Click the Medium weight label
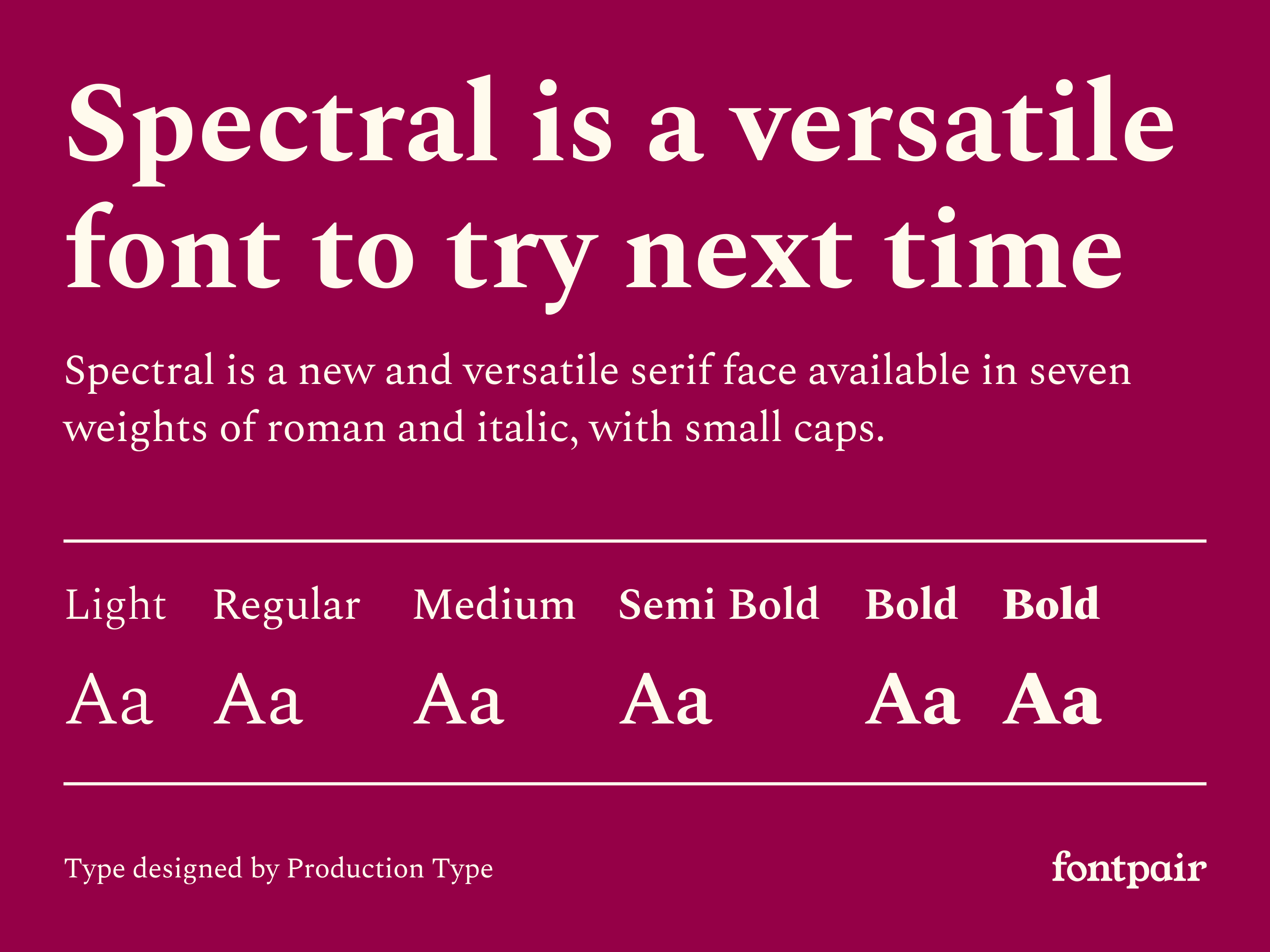Image resolution: width=1270 pixels, height=952 pixels. 494,605
